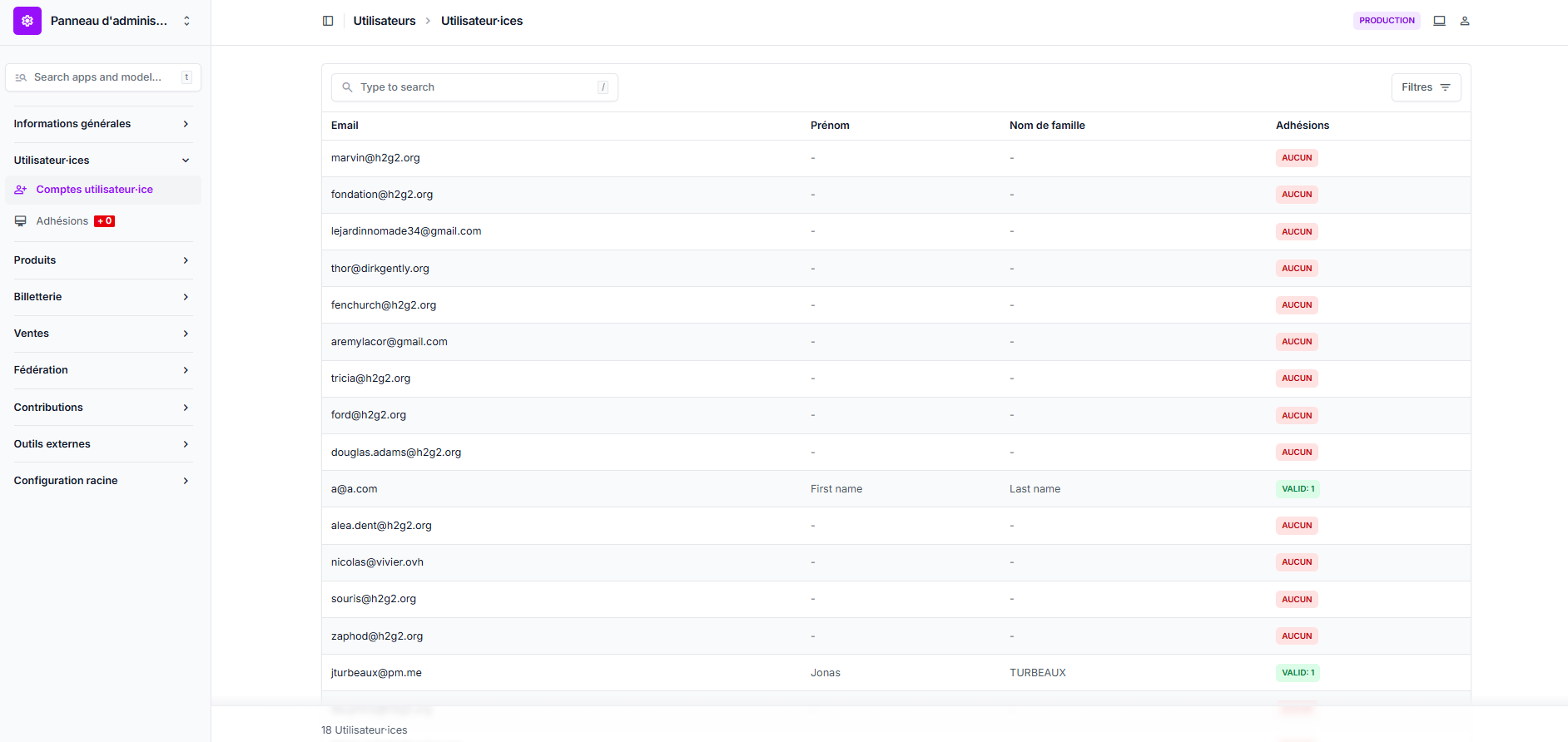
Task: Open the marvin@h2g2.org user link
Action: pyautogui.click(x=375, y=158)
